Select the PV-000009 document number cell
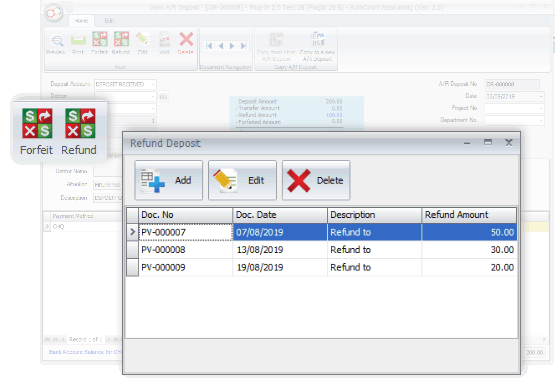 point(185,267)
